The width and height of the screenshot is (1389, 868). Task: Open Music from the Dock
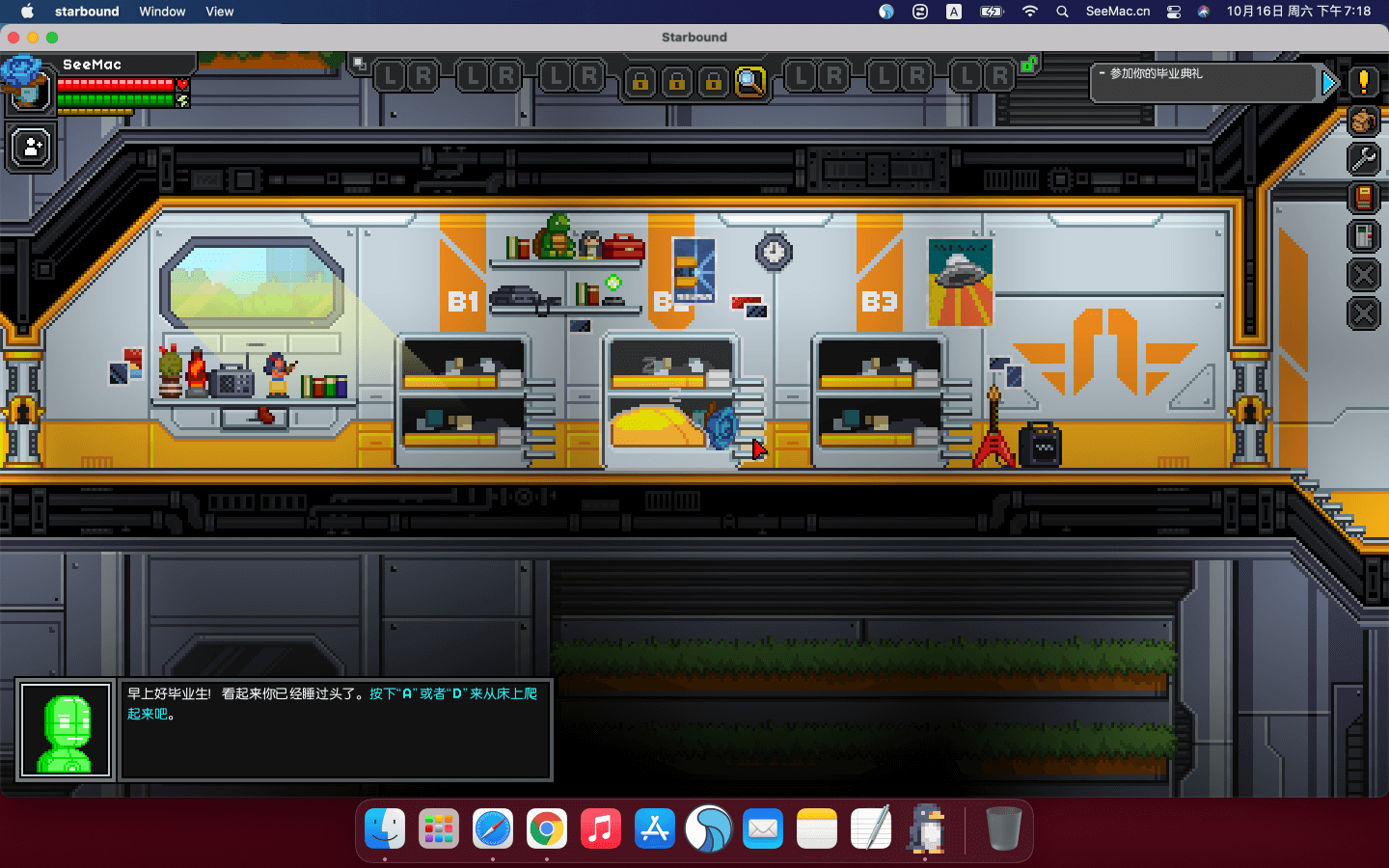601,828
